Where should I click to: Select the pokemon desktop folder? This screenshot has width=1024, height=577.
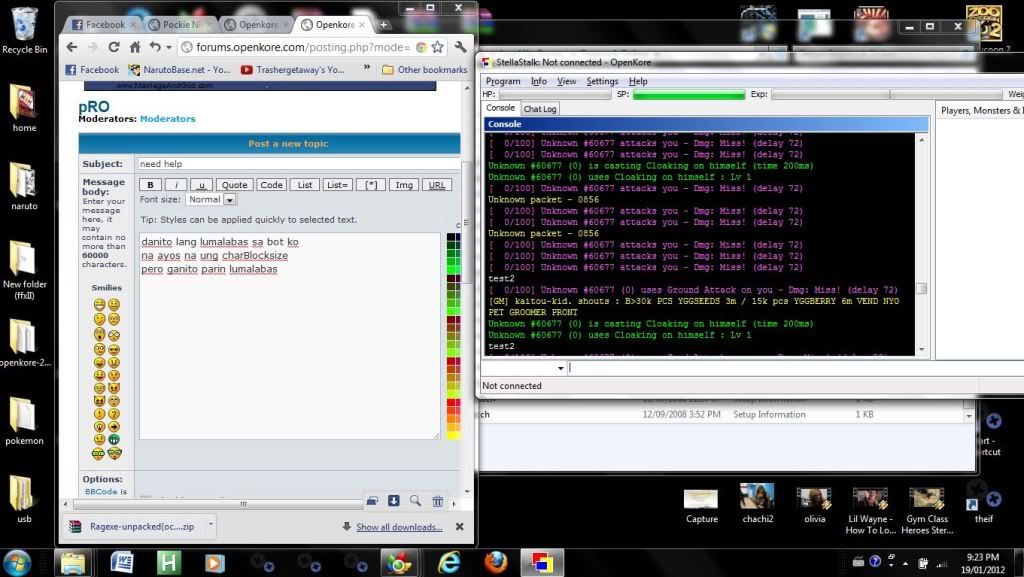pyautogui.click(x=24, y=421)
